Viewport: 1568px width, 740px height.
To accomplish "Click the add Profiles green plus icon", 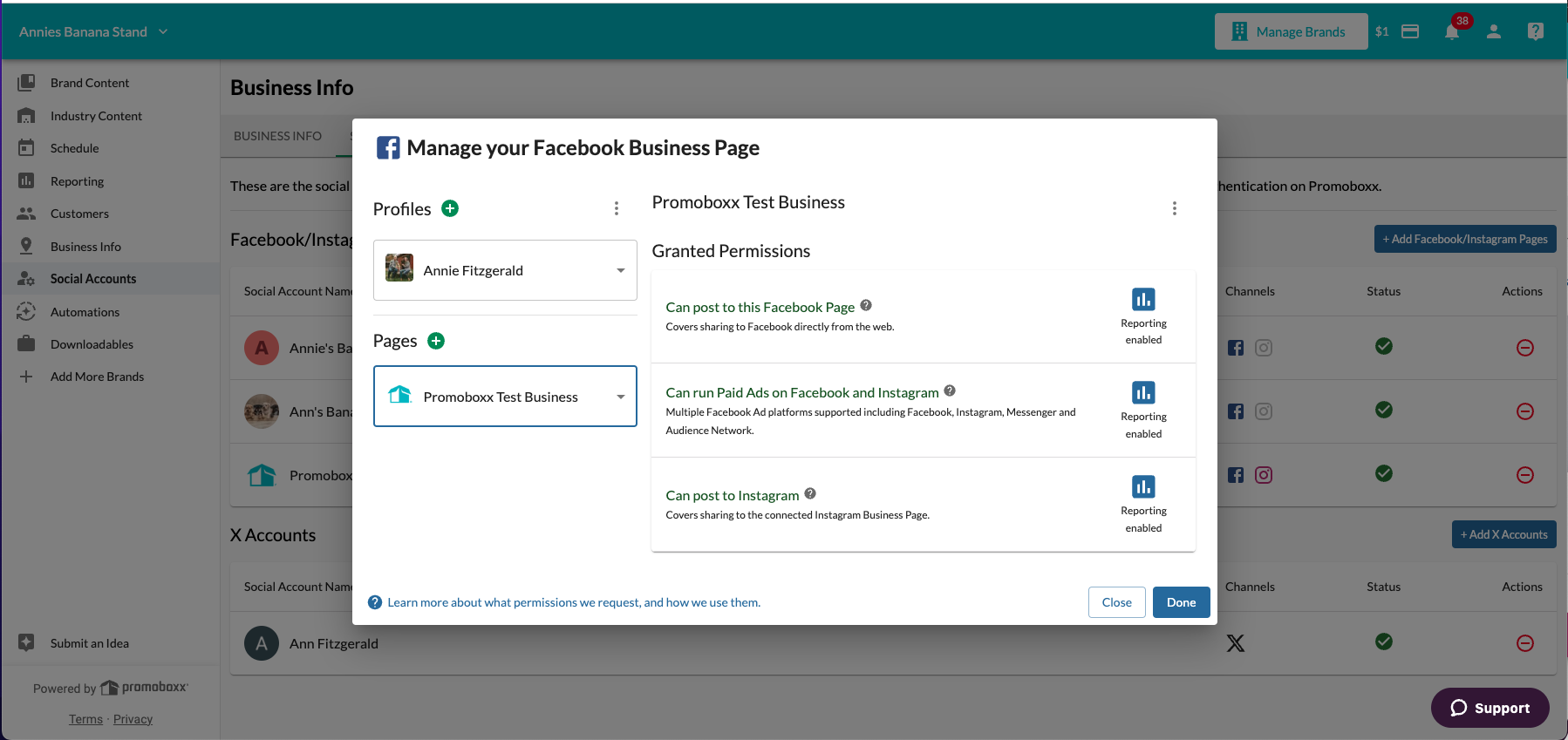I will (x=450, y=208).
